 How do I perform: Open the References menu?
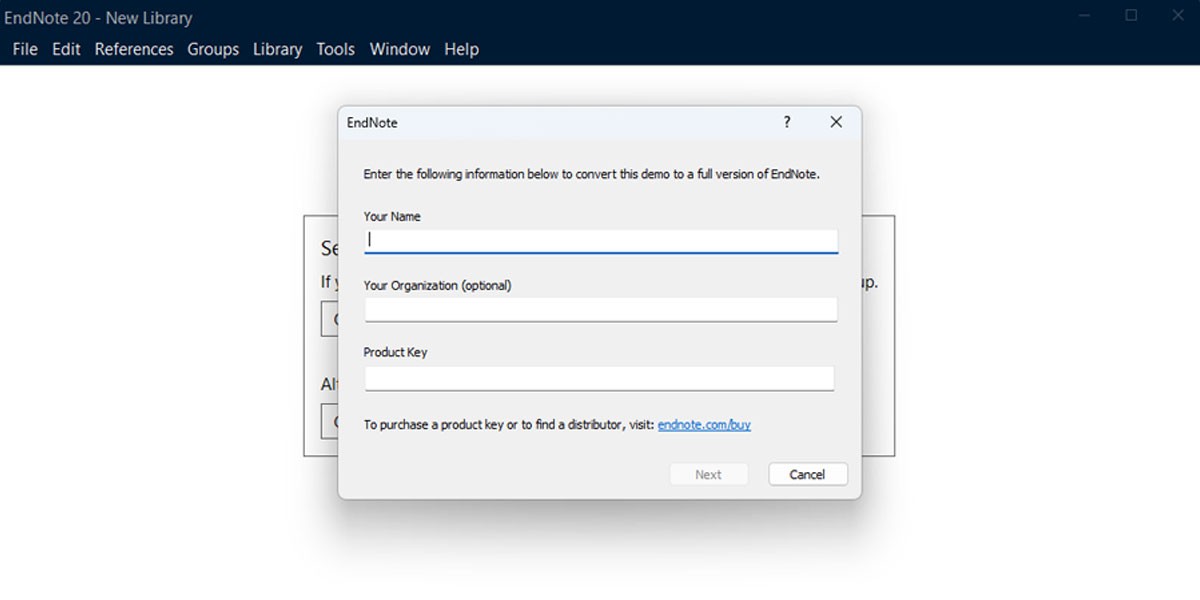[x=134, y=48]
